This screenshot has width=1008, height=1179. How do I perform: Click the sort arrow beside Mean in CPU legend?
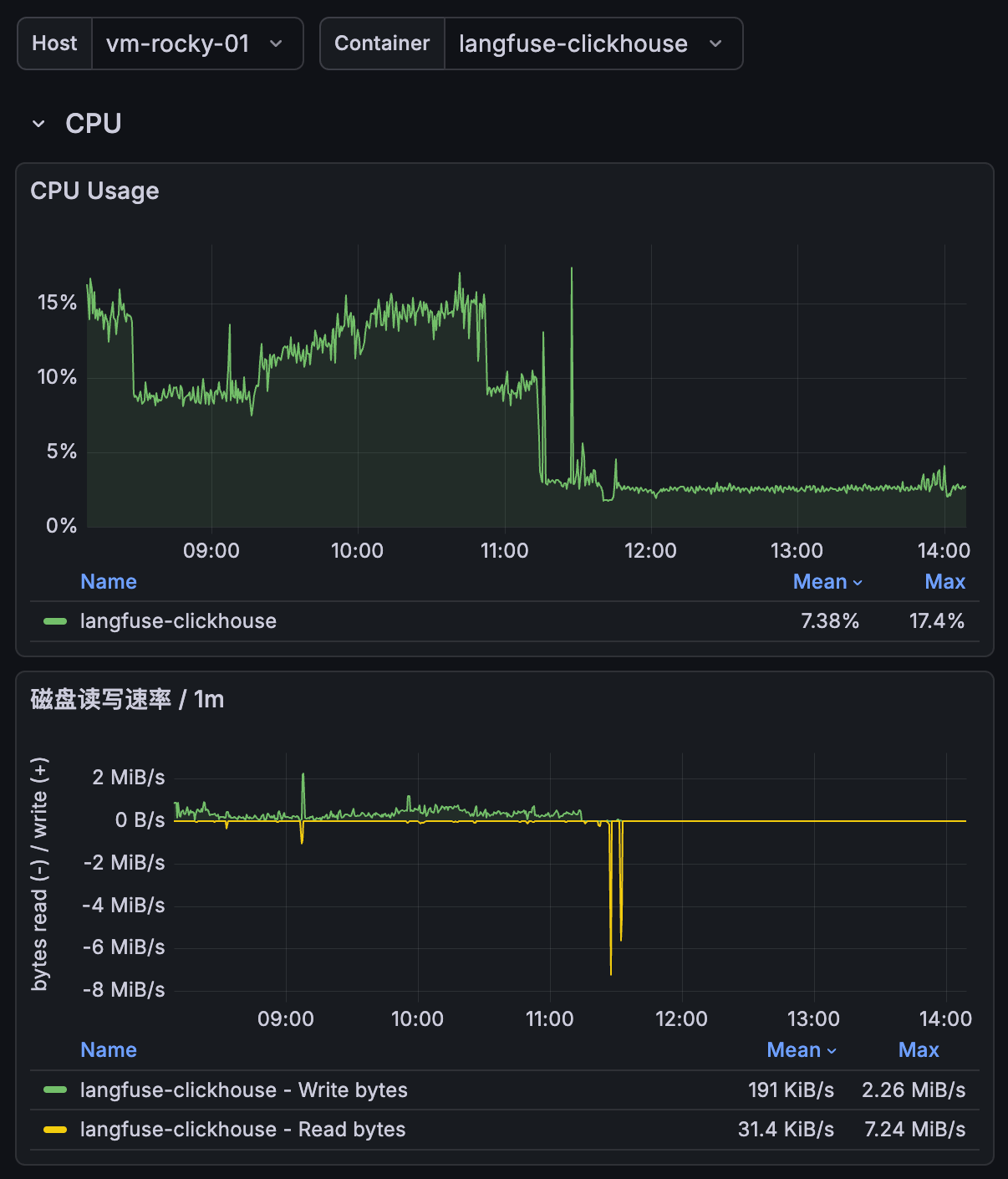pyautogui.click(x=858, y=583)
